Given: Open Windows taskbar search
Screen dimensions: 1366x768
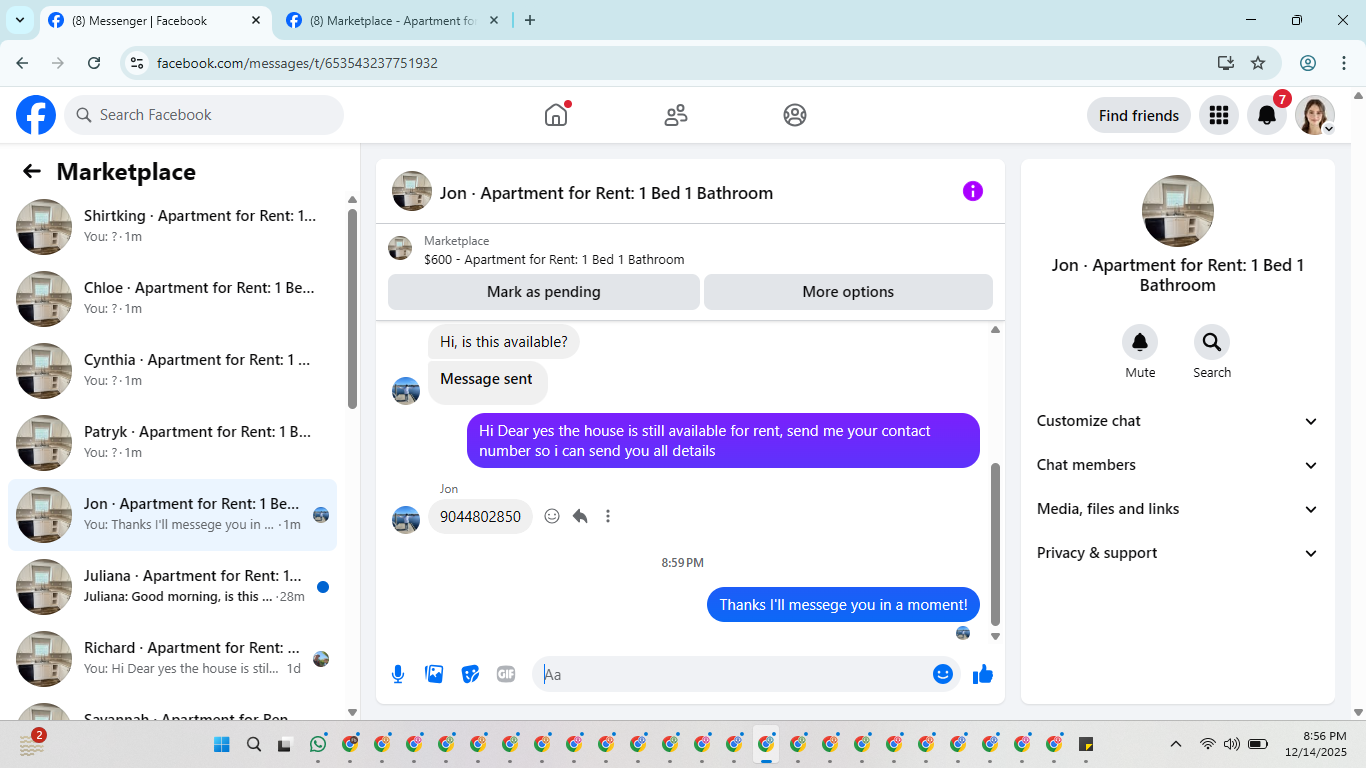Looking at the screenshot, I should (253, 744).
